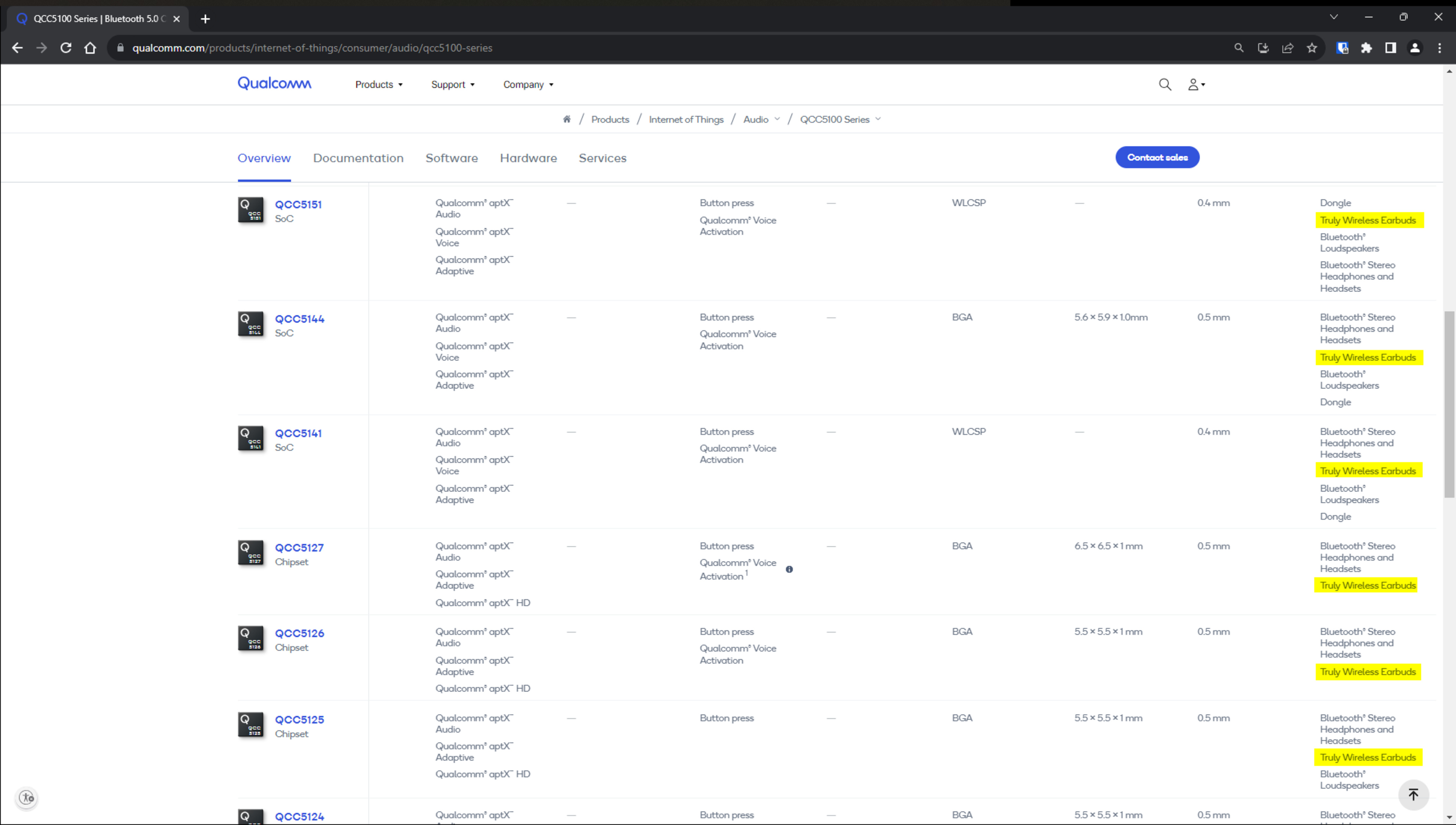Viewport: 1456px width, 825px height.
Task: Expand the Support dropdown menu
Action: pos(452,85)
